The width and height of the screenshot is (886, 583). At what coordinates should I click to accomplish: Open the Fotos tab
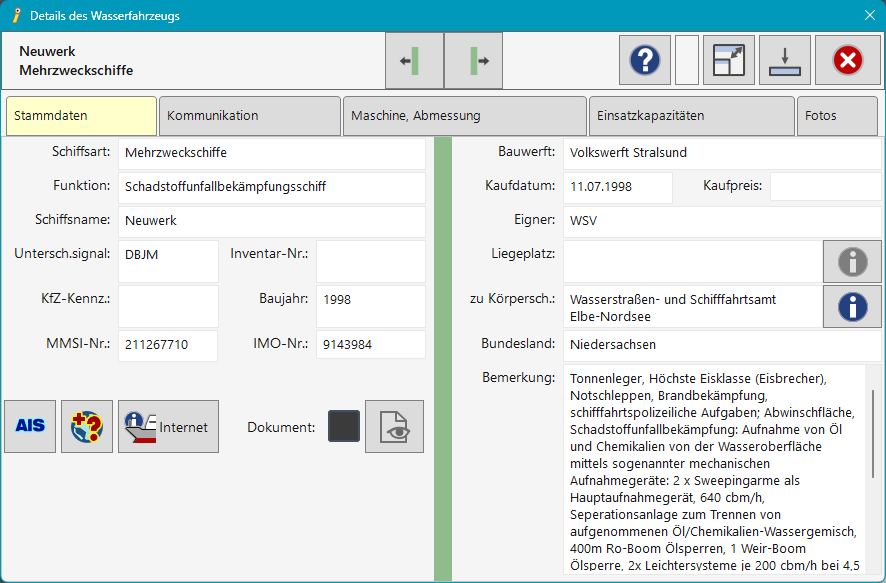(x=836, y=116)
